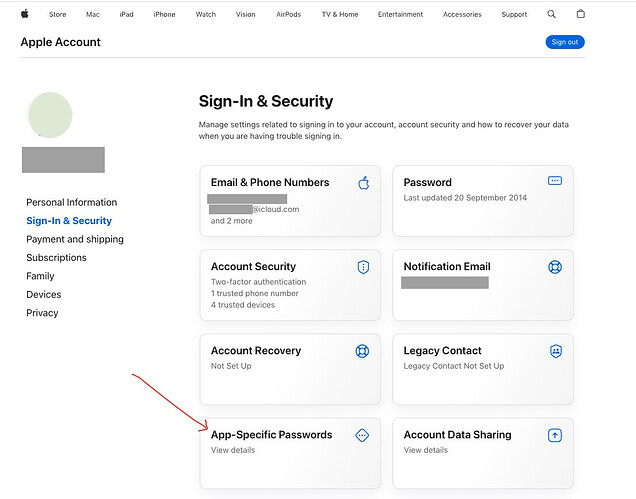Open the Legacy Contact card title
Viewport: 636px width, 499px height.
coord(442,350)
